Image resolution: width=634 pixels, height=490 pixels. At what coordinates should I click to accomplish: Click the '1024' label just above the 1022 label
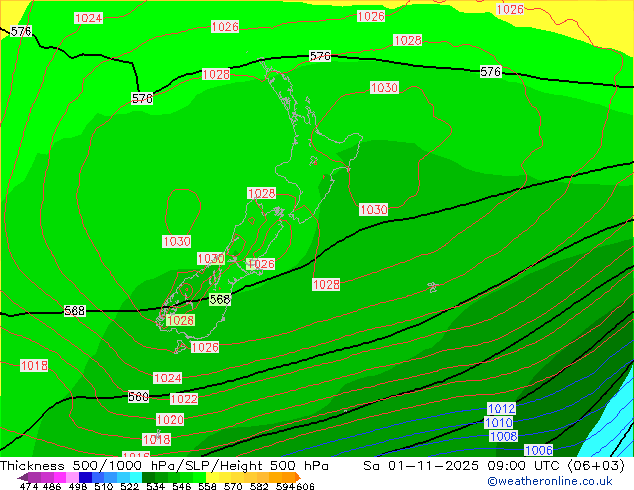(x=167, y=378)
